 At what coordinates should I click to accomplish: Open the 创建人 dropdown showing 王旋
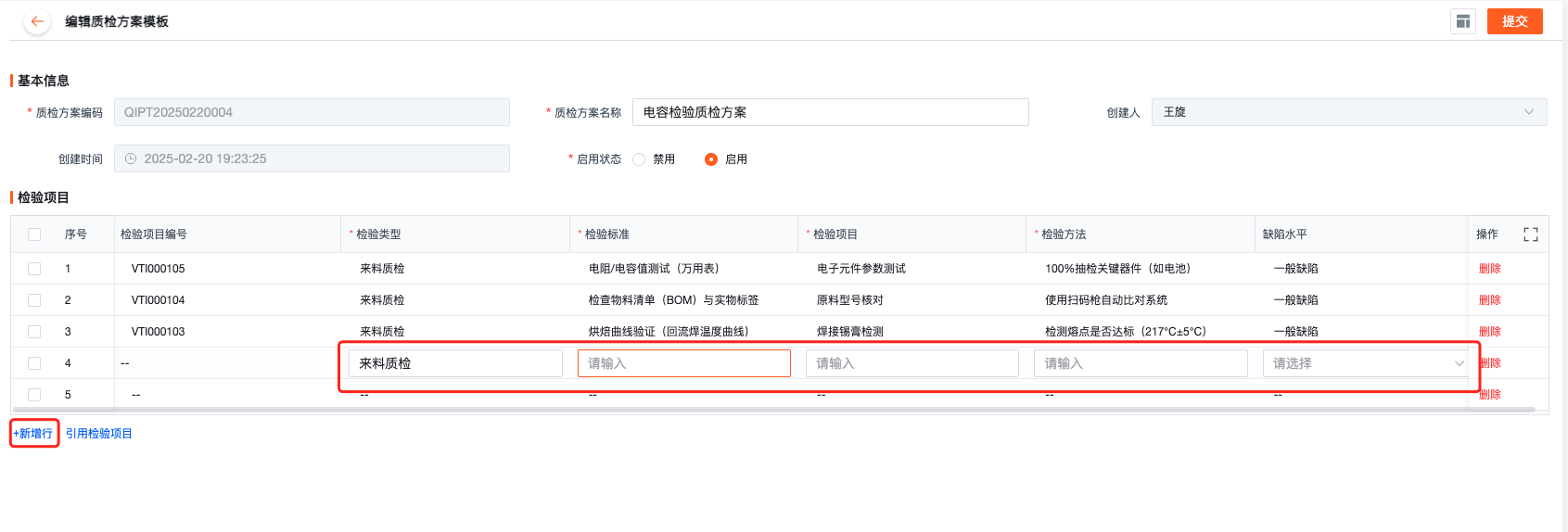pyautogui.click(x=1349, y=112)
